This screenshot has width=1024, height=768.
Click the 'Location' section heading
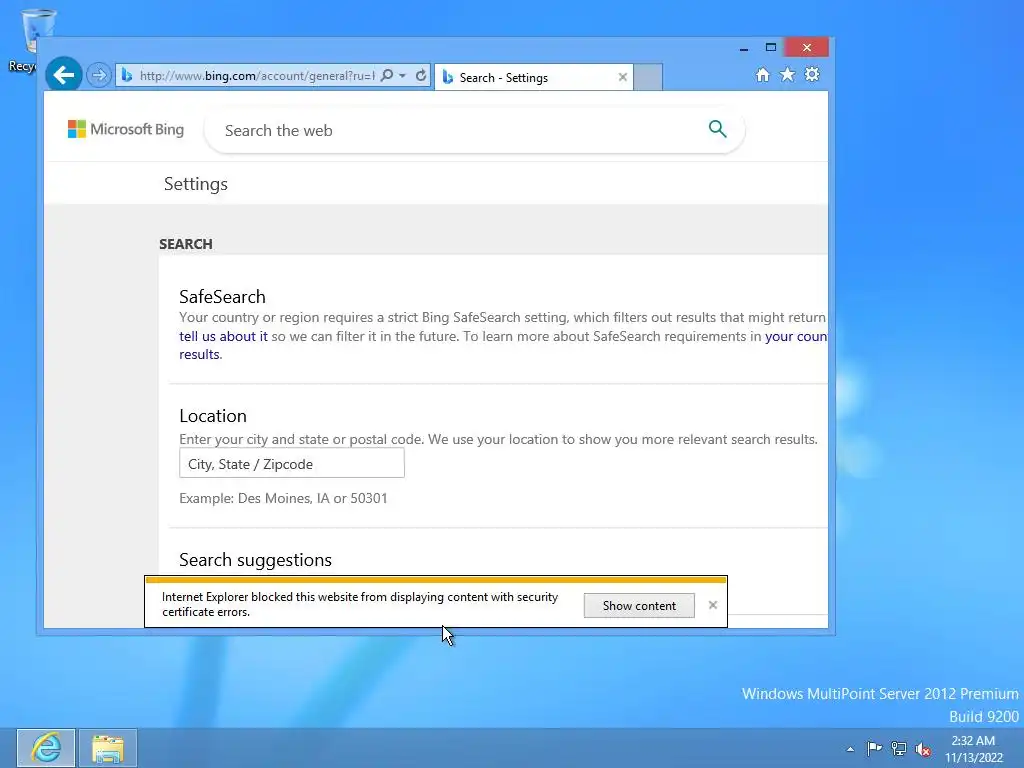(x=213, y=416)
